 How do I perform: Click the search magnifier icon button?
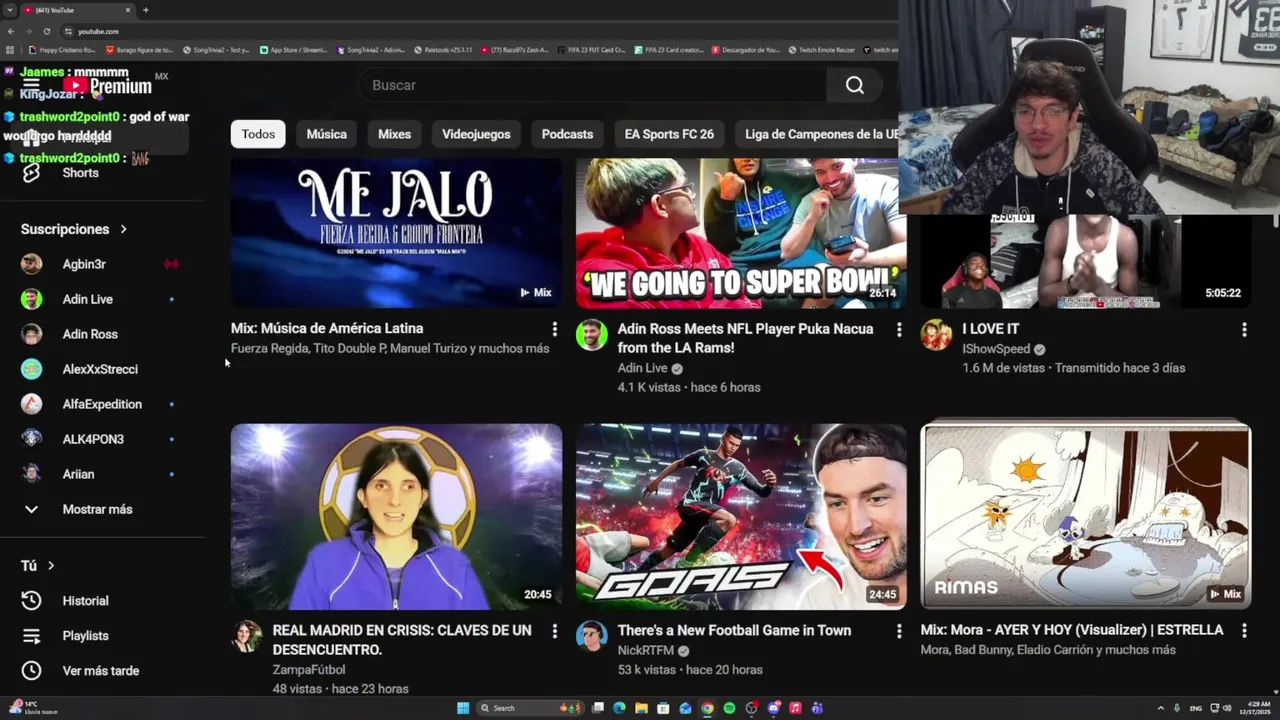click(x=854, y=85)
